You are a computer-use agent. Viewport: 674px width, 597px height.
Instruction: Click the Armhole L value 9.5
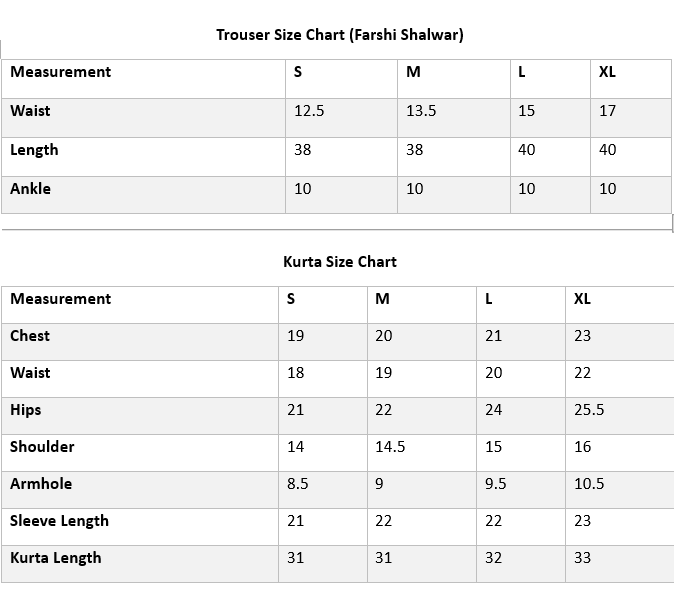(495, 484)
